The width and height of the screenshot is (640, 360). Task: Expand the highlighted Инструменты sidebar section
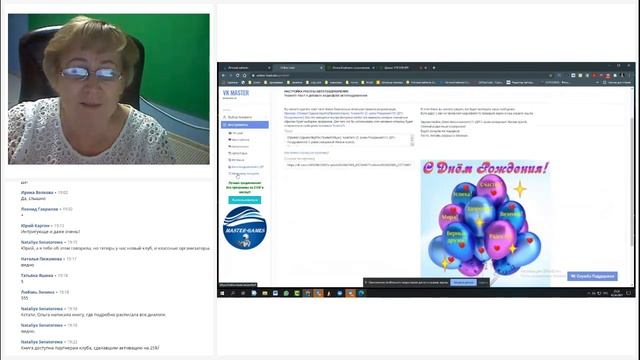[x=245, y=124]
